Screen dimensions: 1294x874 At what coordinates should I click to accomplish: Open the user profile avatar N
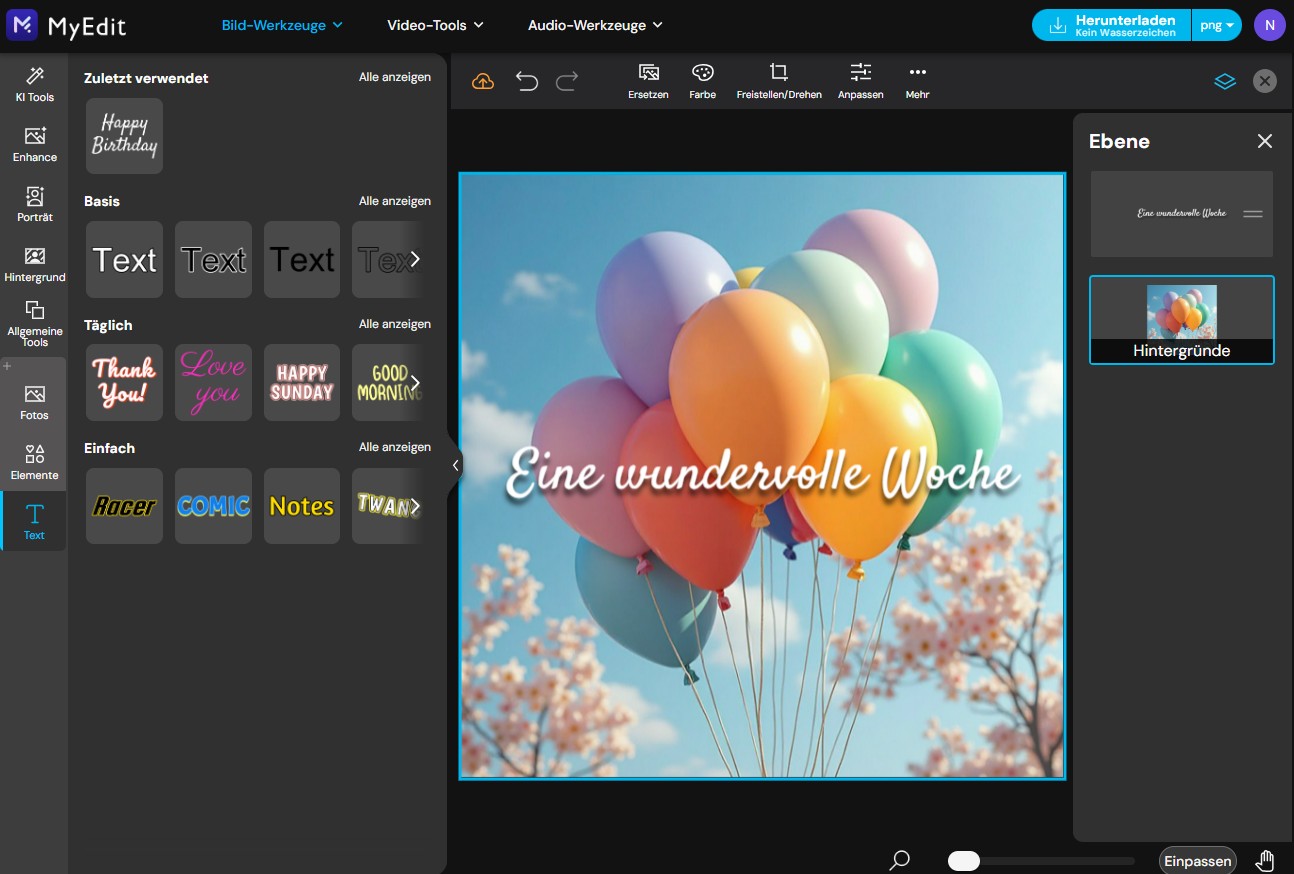[1270, 25]
